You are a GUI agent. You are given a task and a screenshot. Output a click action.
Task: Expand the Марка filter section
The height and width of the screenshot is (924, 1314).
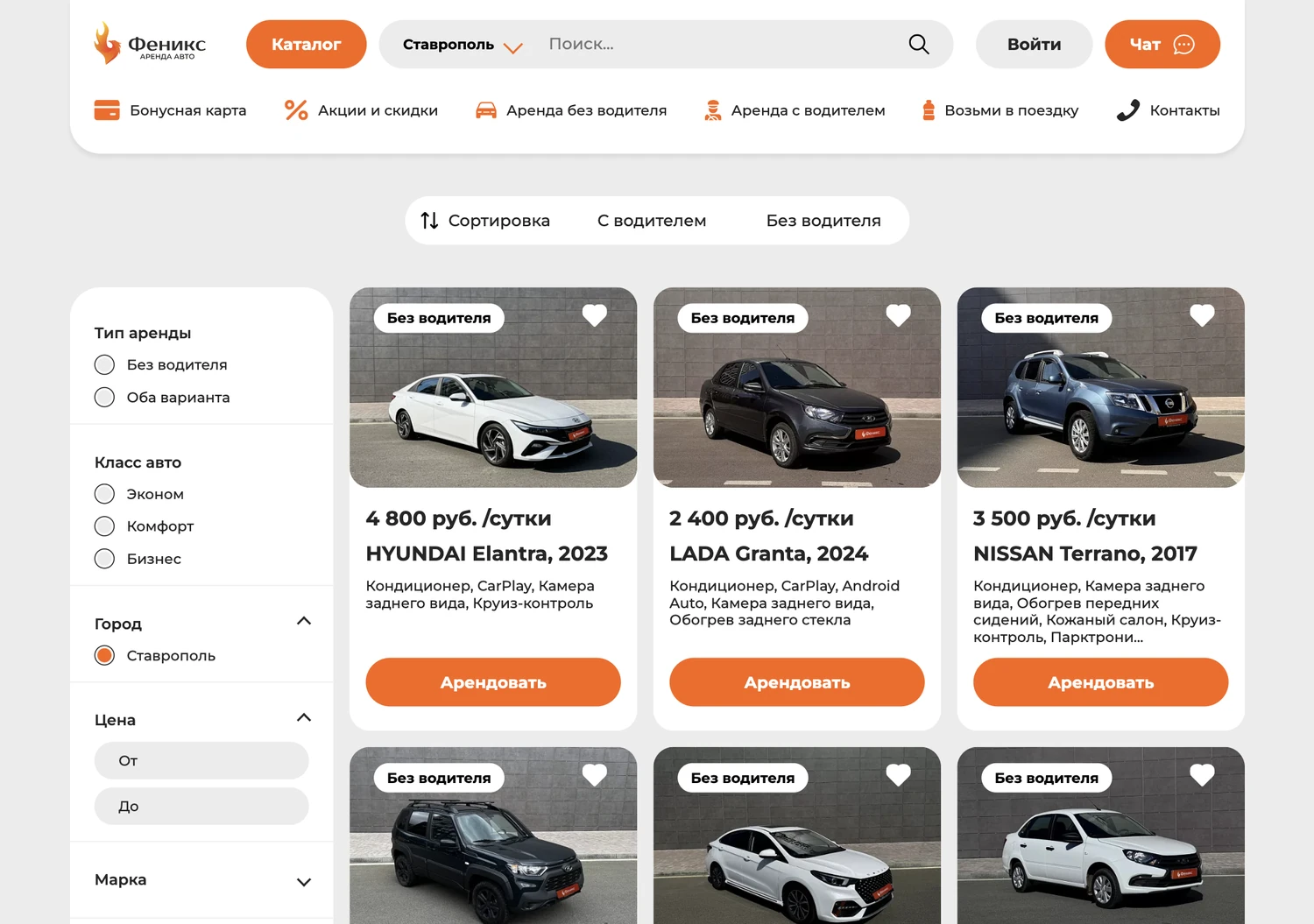point(304,882)
